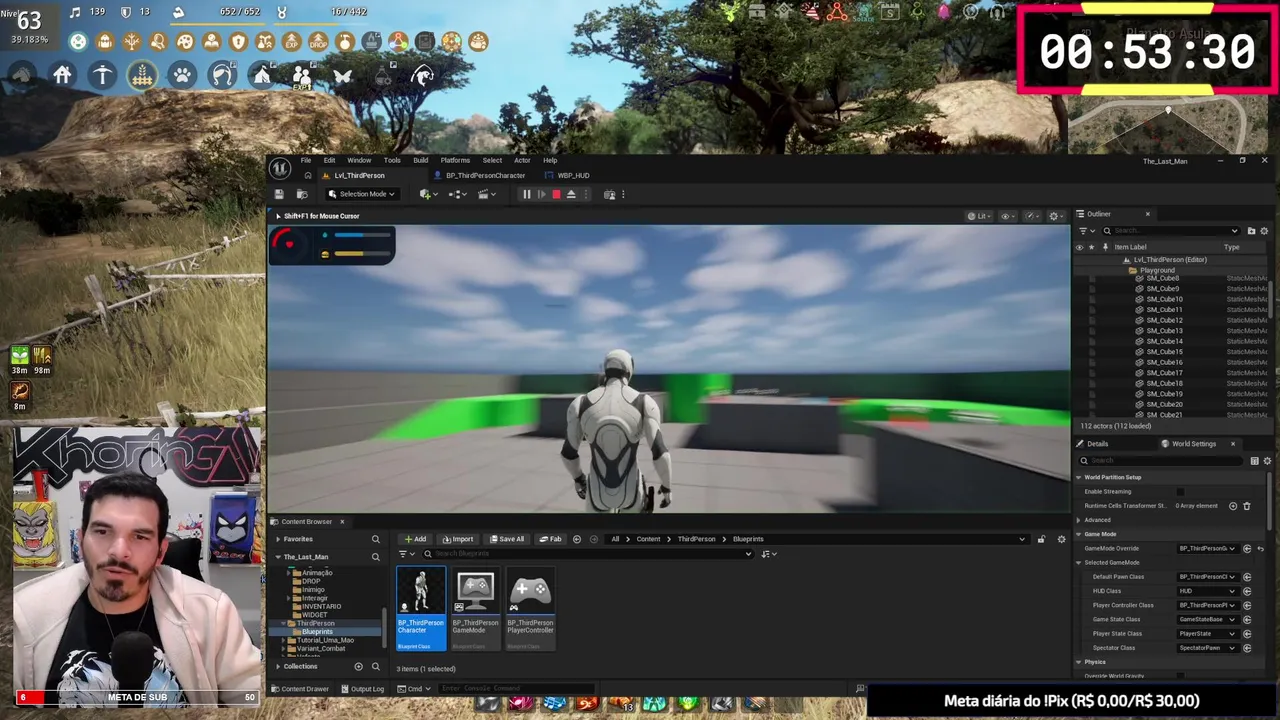Open the Window menu
The image size is (1280, 720).
(x=359, y=160)
